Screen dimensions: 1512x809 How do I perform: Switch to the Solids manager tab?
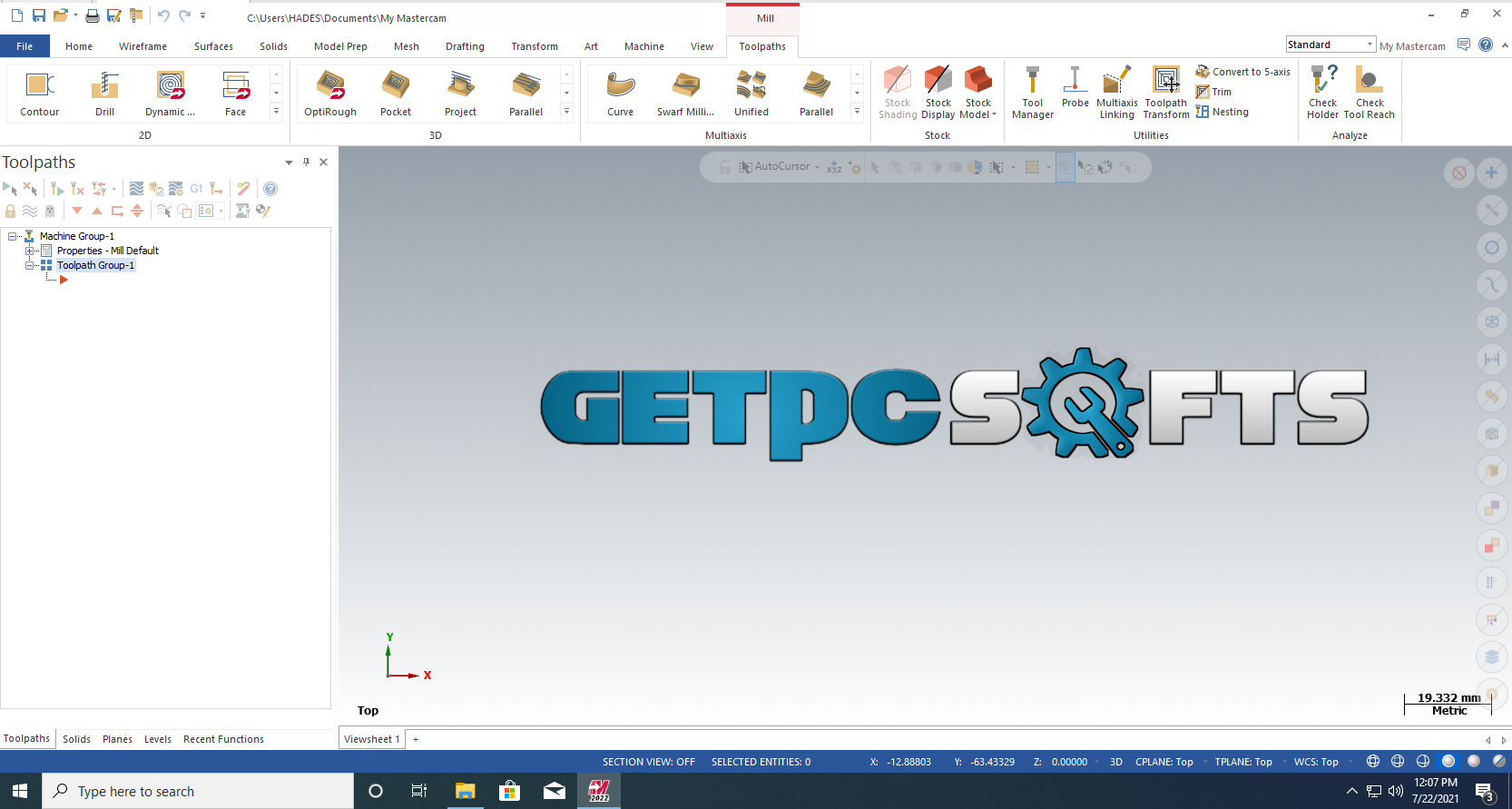tap(76, 739)
